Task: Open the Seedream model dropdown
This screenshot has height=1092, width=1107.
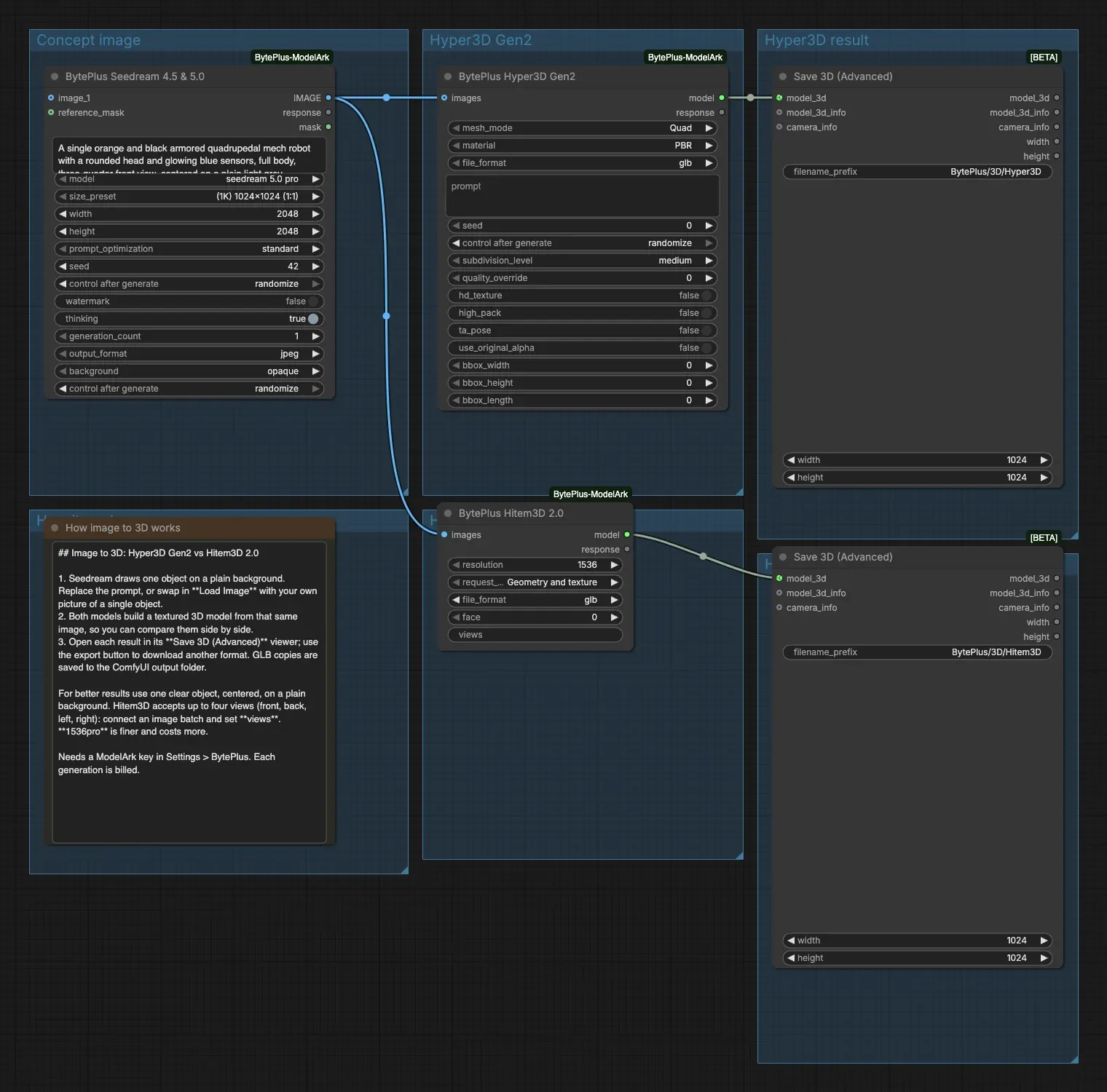Action: click(189, 179)
